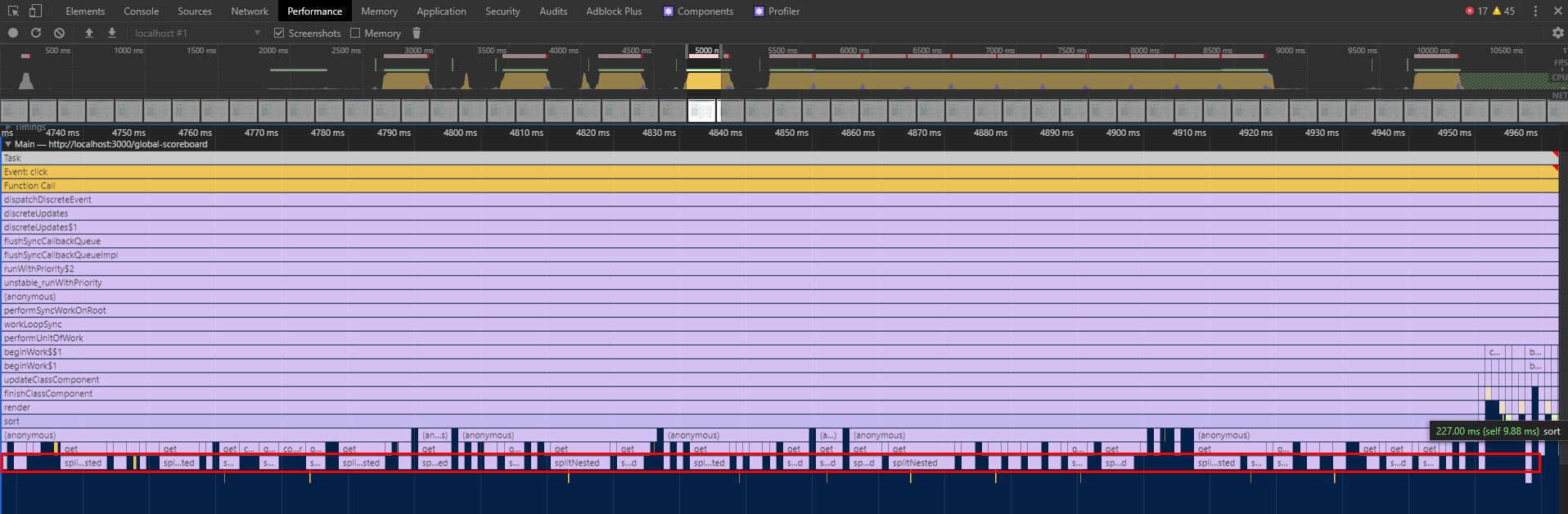Select the Network tab
Image resolution: width=1568 pixels, height=514 pixels.
(x=250, y=11)
